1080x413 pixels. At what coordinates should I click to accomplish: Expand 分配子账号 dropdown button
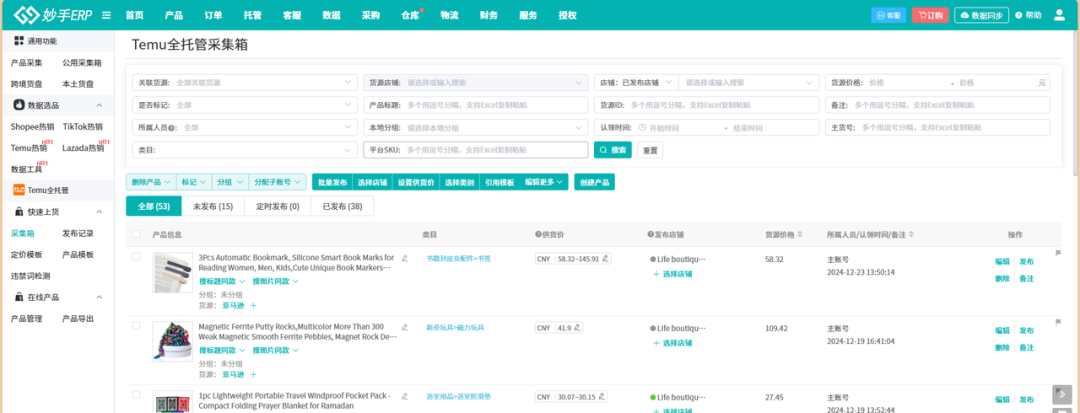(277, 182)
